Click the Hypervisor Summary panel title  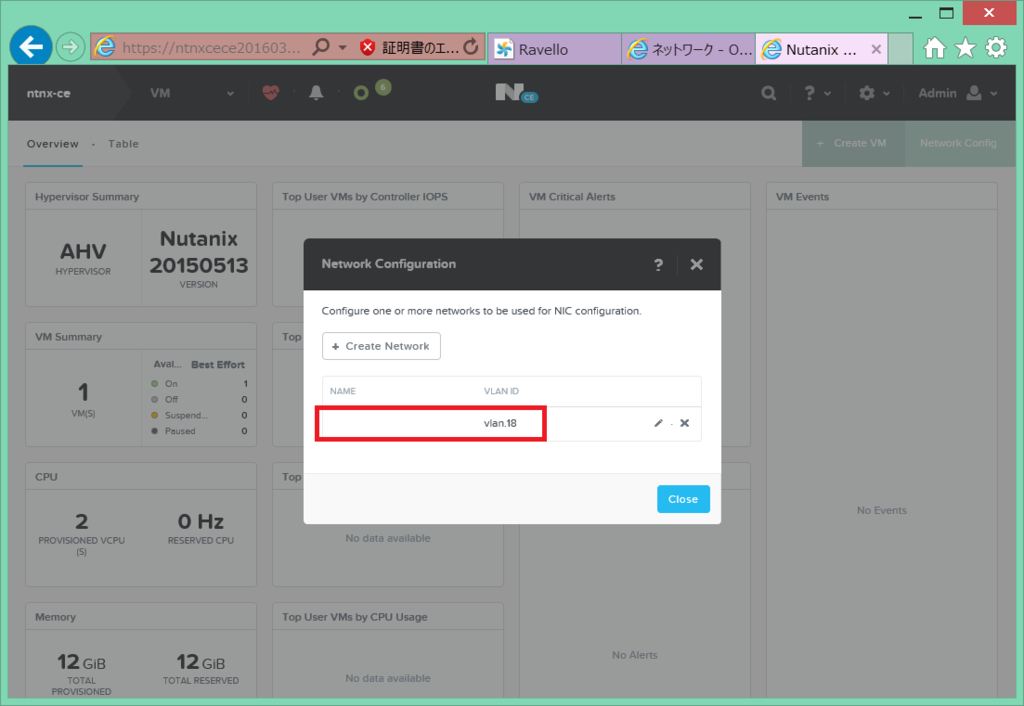point(87,197)
